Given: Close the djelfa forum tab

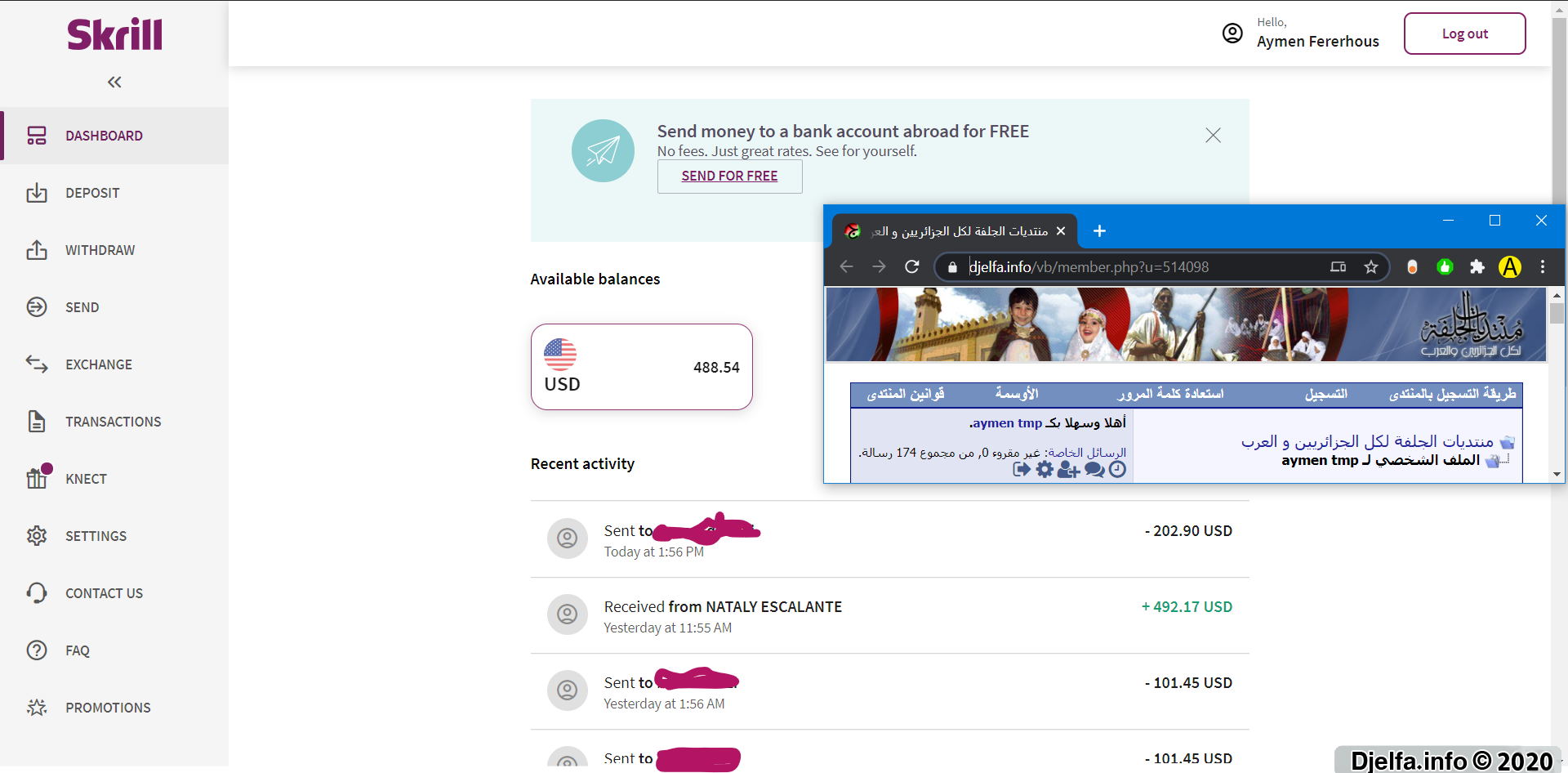Looking at the screenshot, I should (1061, 231).
